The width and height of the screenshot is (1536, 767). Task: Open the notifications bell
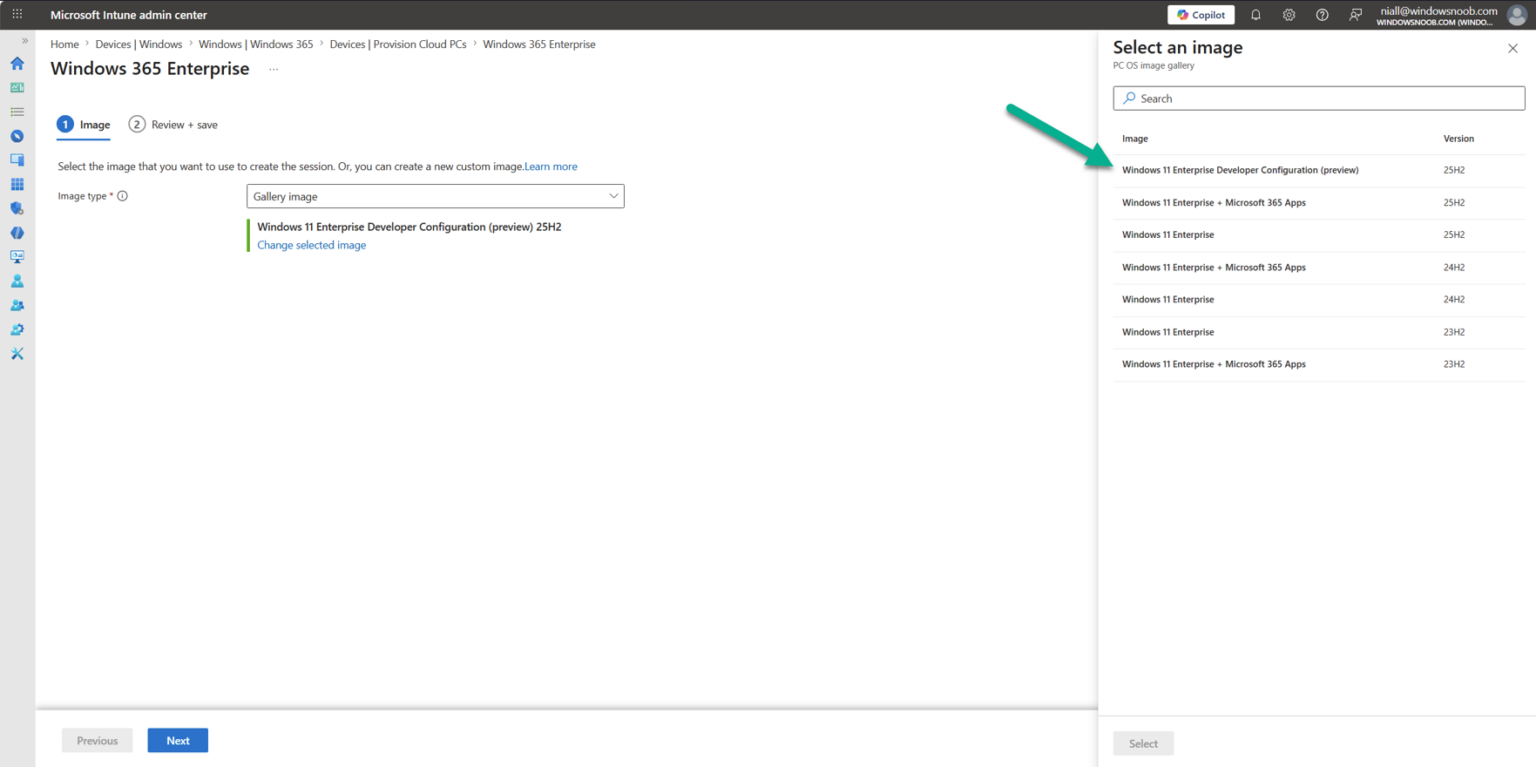tap(1256, 15)
